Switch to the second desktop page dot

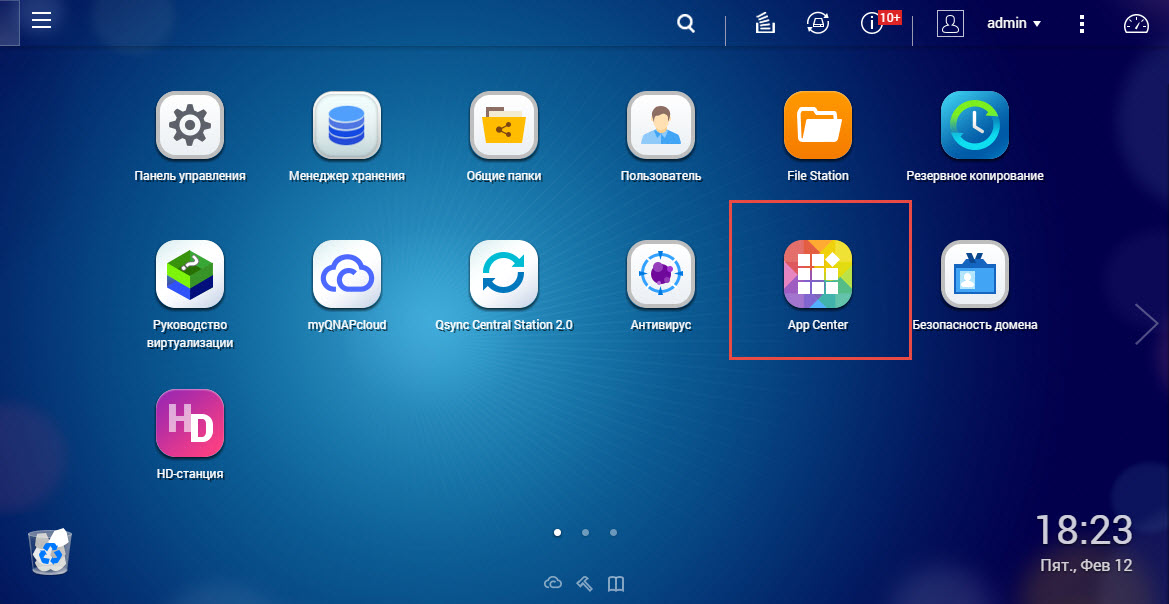click(x=585, y=532)
